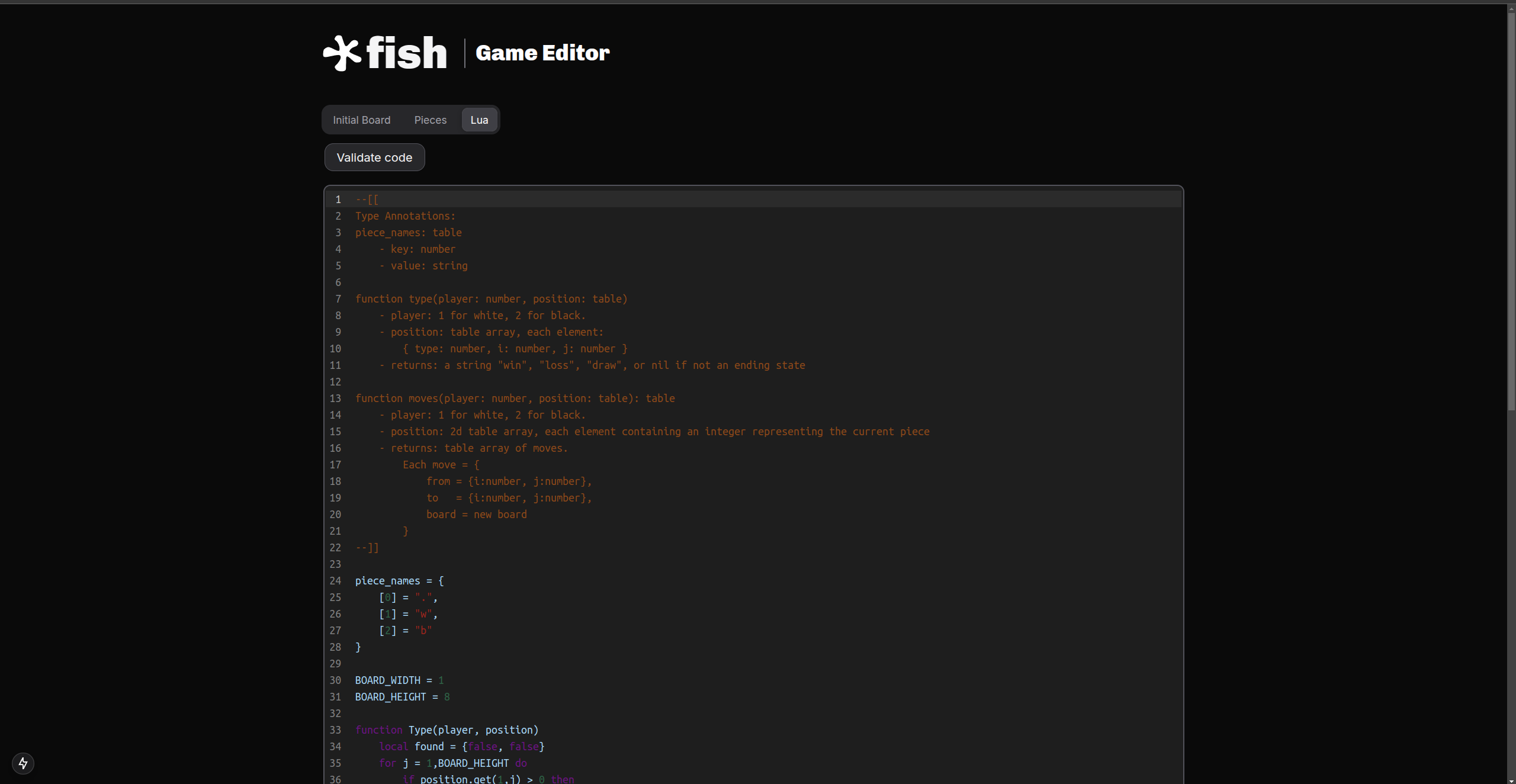Click line number 24 in the gutter
1516x784 pixels.
335,581
